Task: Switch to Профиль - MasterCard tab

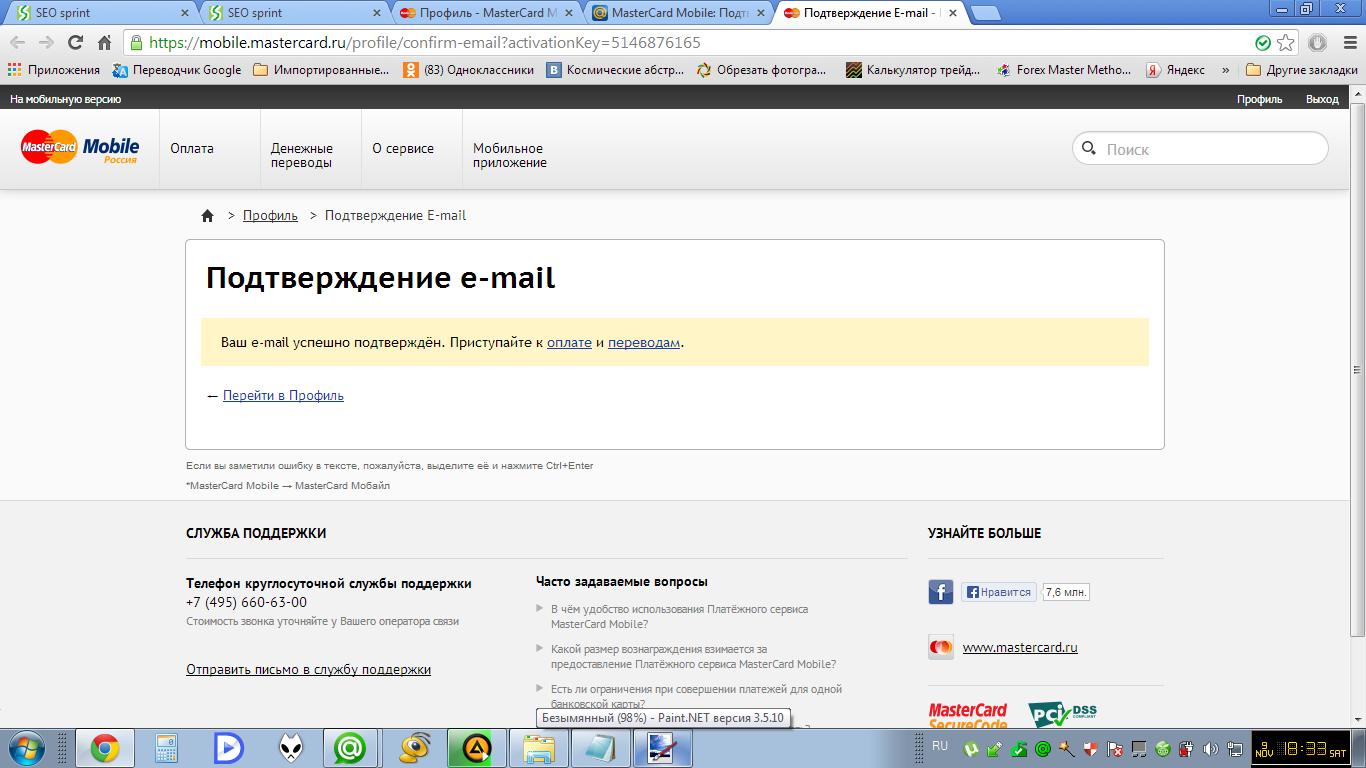Action: (x=486, y=13)
